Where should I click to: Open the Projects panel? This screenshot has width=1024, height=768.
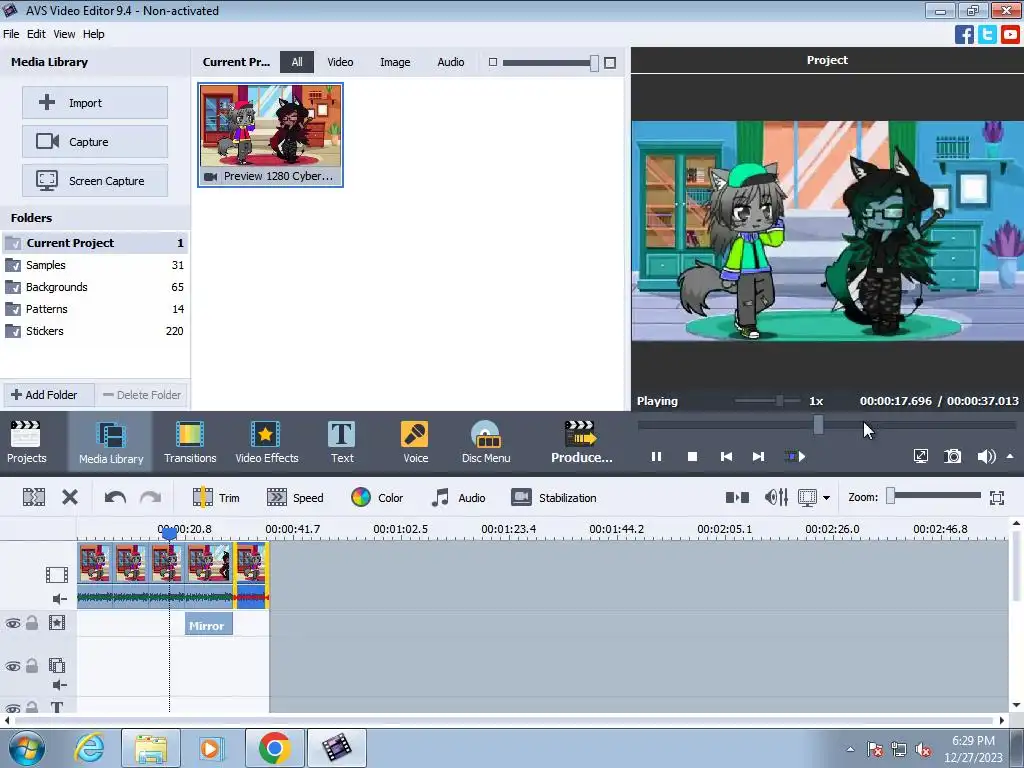click(x=26, y=442)
